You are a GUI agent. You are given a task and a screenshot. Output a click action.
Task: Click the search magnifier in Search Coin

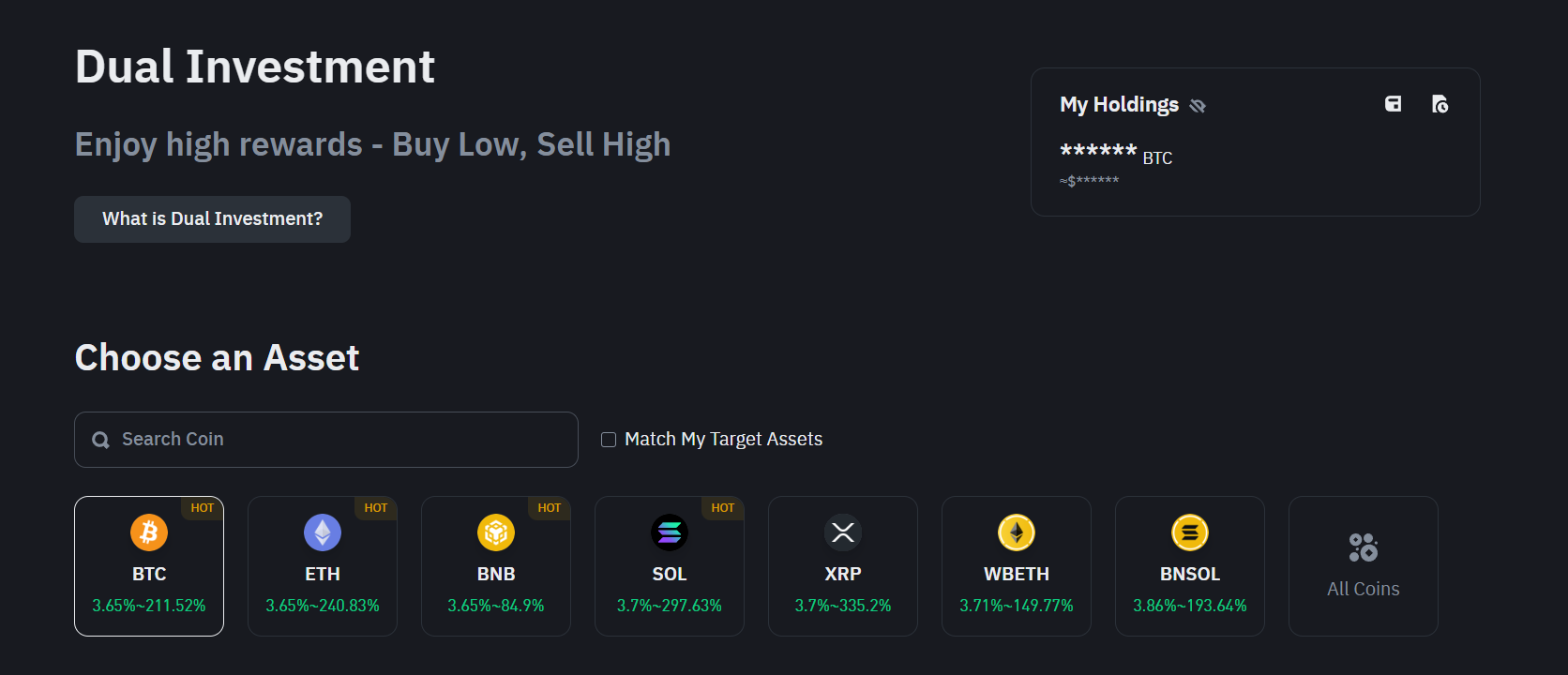100,439
